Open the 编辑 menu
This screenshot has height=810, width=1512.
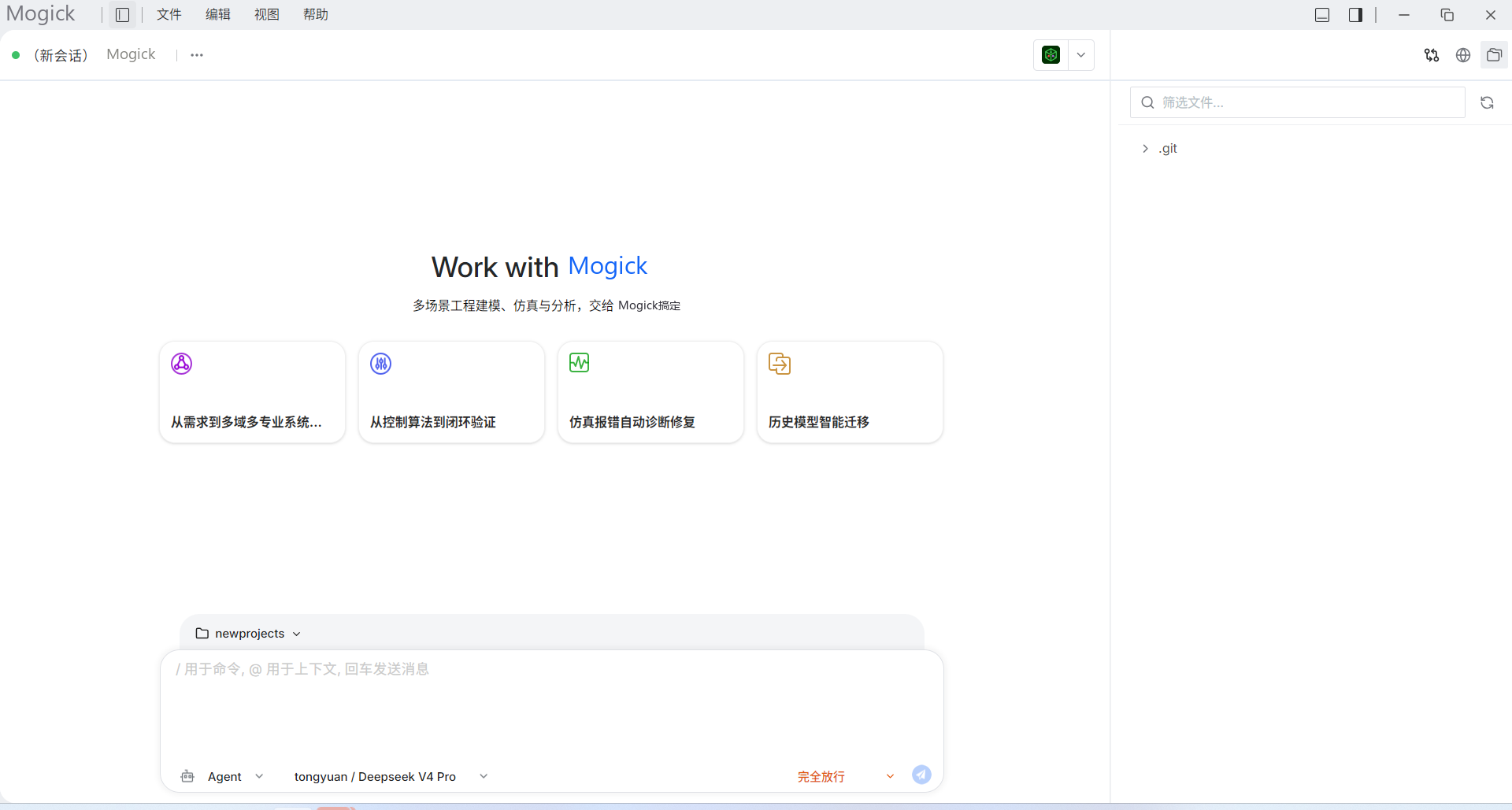[218, 15]
